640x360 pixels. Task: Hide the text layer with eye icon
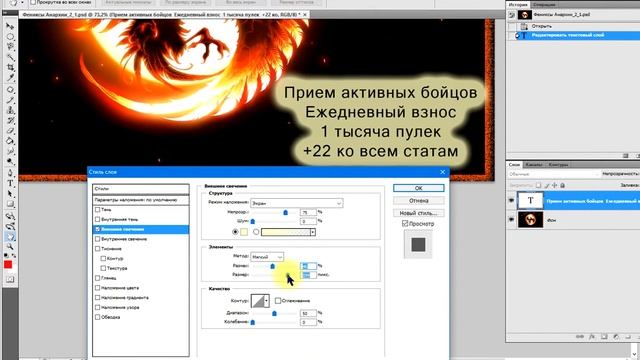(511, 200)
